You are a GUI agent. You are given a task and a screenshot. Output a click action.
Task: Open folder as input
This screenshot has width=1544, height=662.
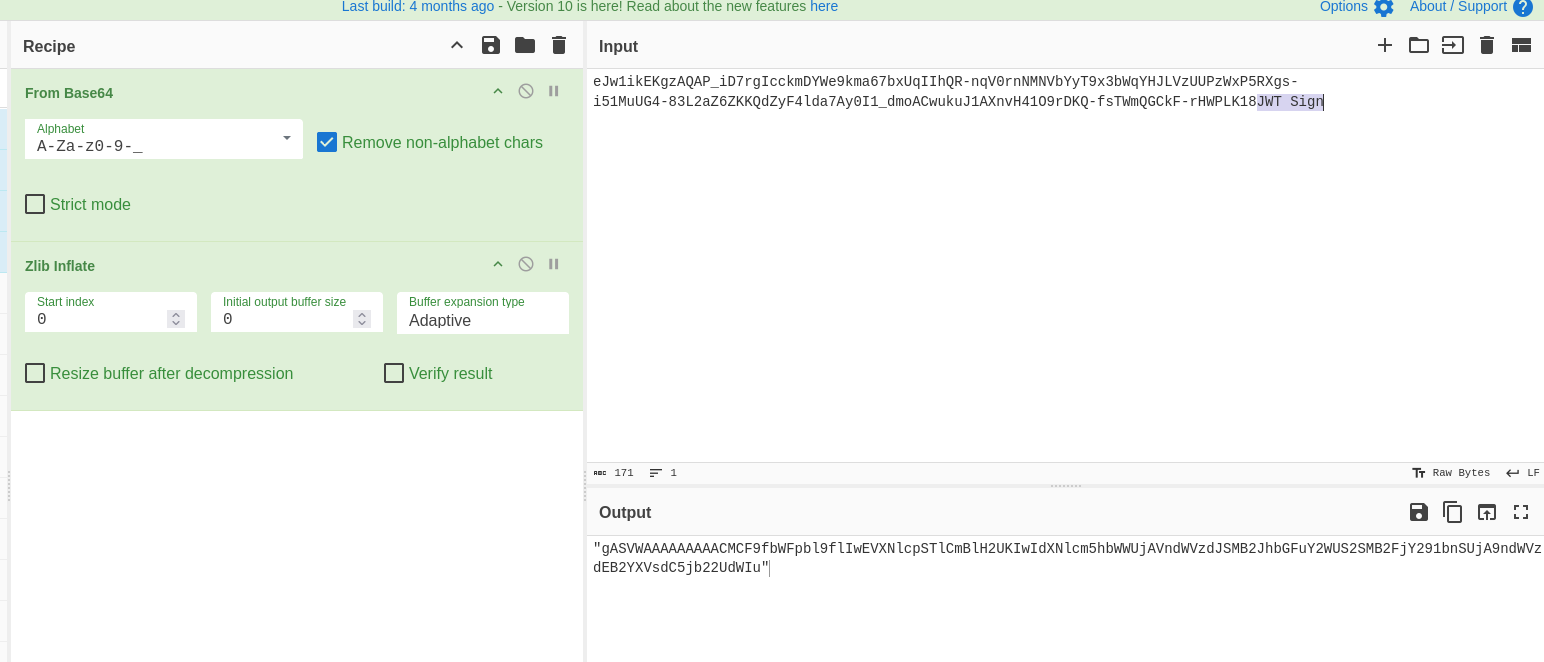pos(1419,45)
